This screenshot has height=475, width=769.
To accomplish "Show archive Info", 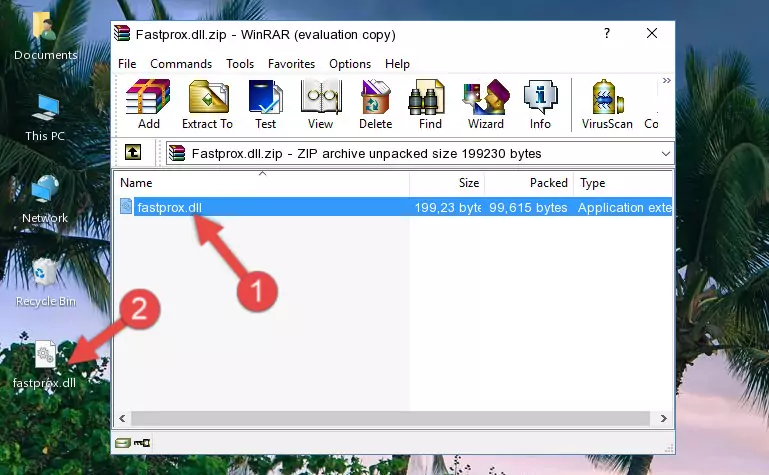I will [x=540, y=104].
